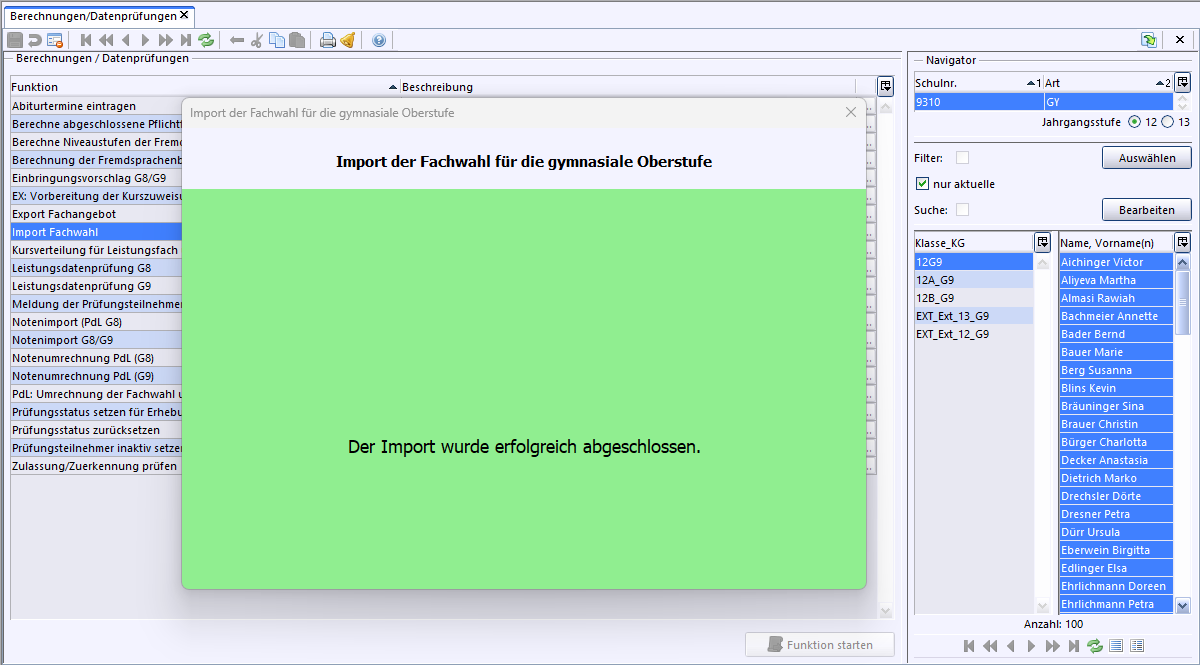This screenshot has width=1200, height=665.
Task: Click the yellow notification bell icon
Action: pos(348,40)
